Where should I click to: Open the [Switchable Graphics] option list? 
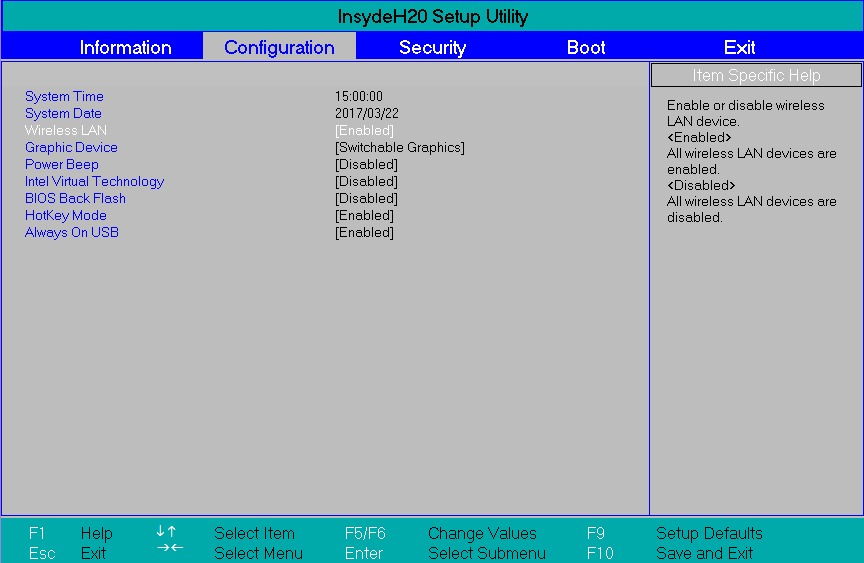click(400, 148)
